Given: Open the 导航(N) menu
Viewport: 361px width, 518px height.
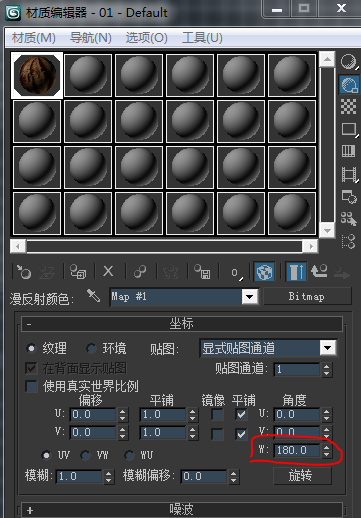Looking at the screenshot, I should pyautogui.click(x=91, y=38).
